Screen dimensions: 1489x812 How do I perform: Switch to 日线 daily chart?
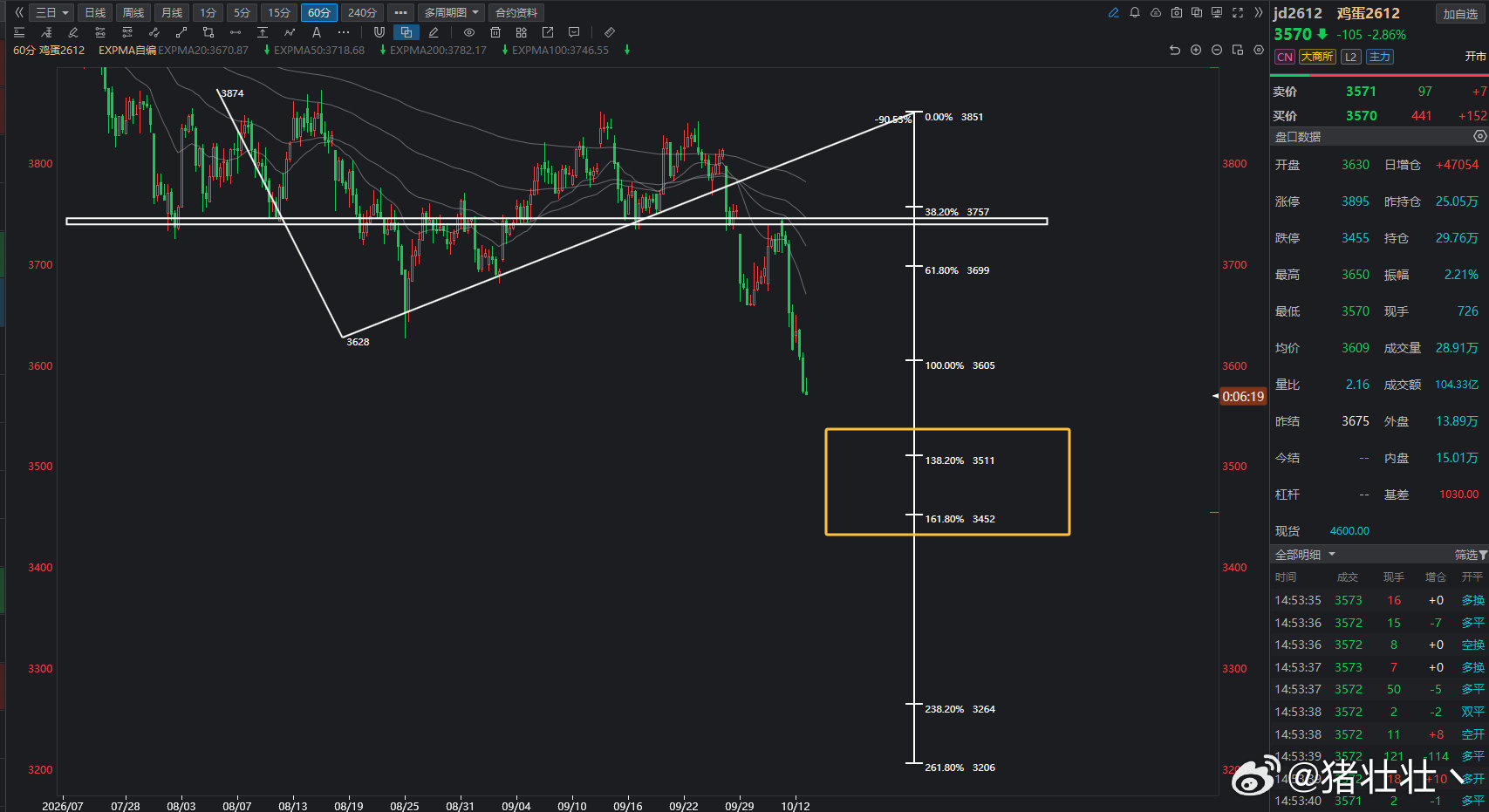[95, 12]
